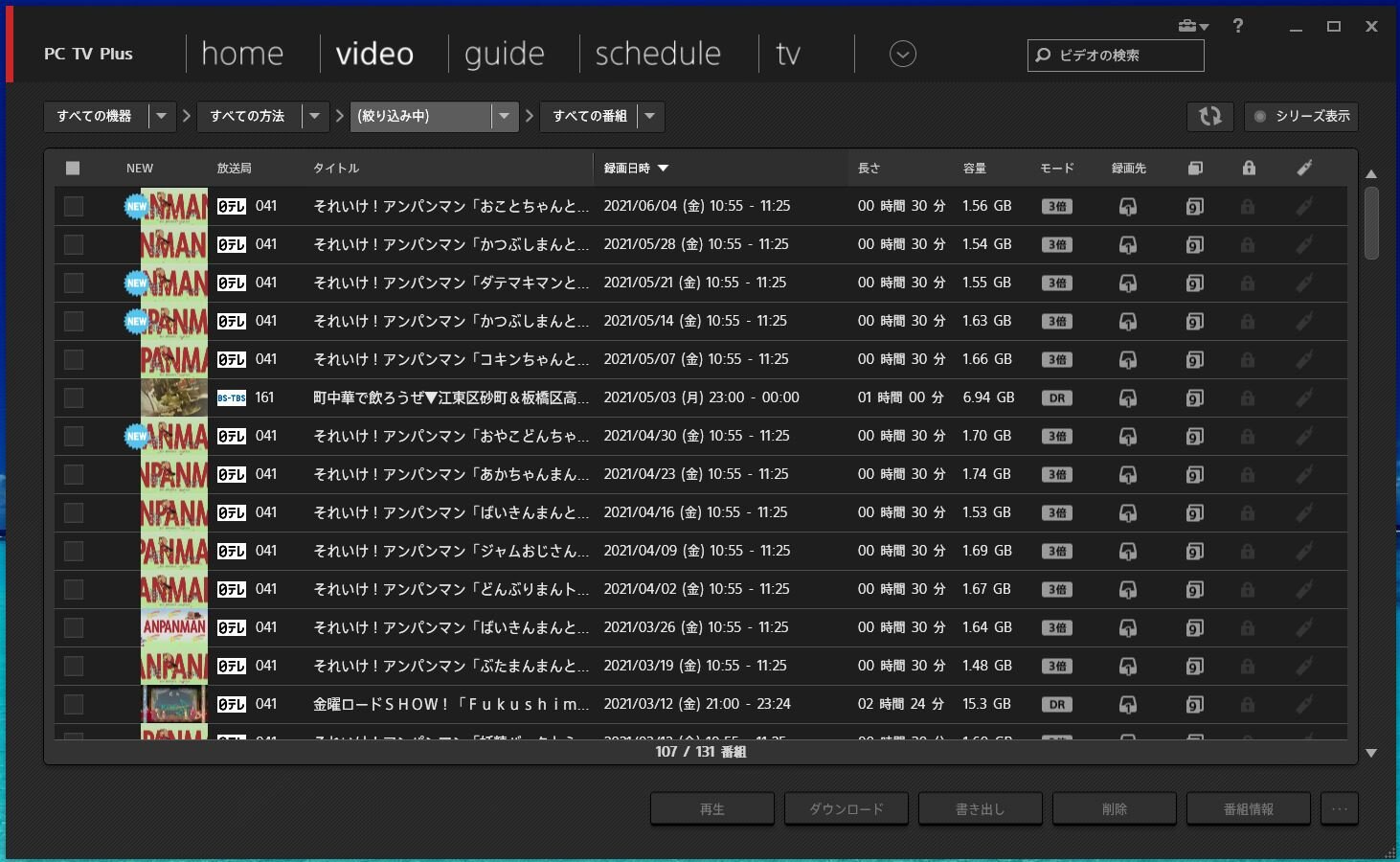
Task: Click the copy-count icon for 2021/05/03 row
Action: [1194, 397]
